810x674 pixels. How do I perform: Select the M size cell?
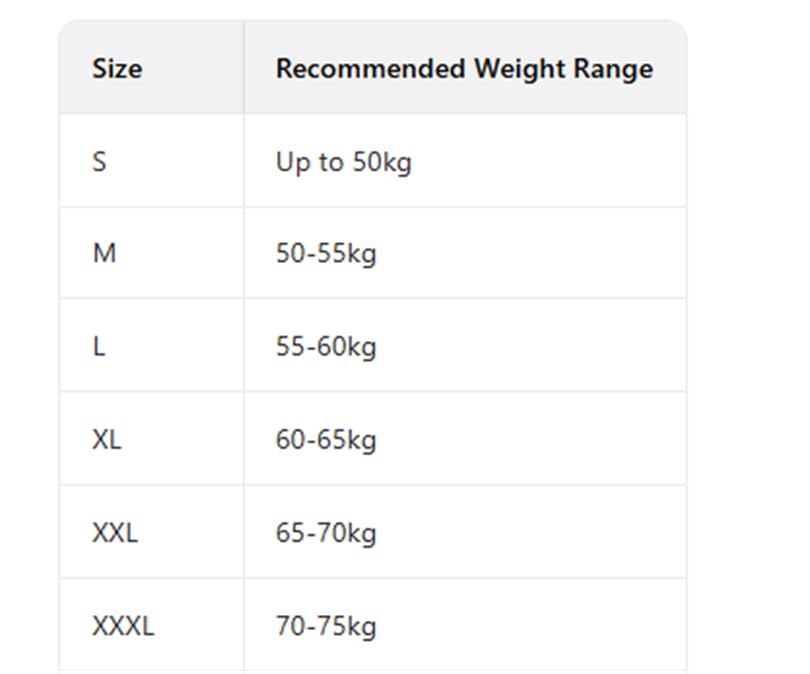[151, 253]
